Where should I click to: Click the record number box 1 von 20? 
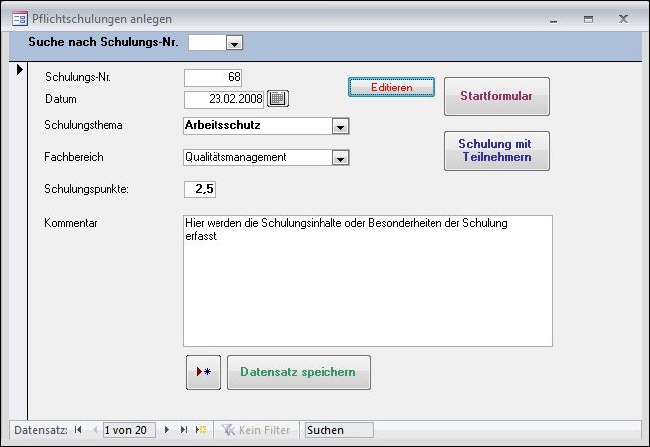click(129, 430)
